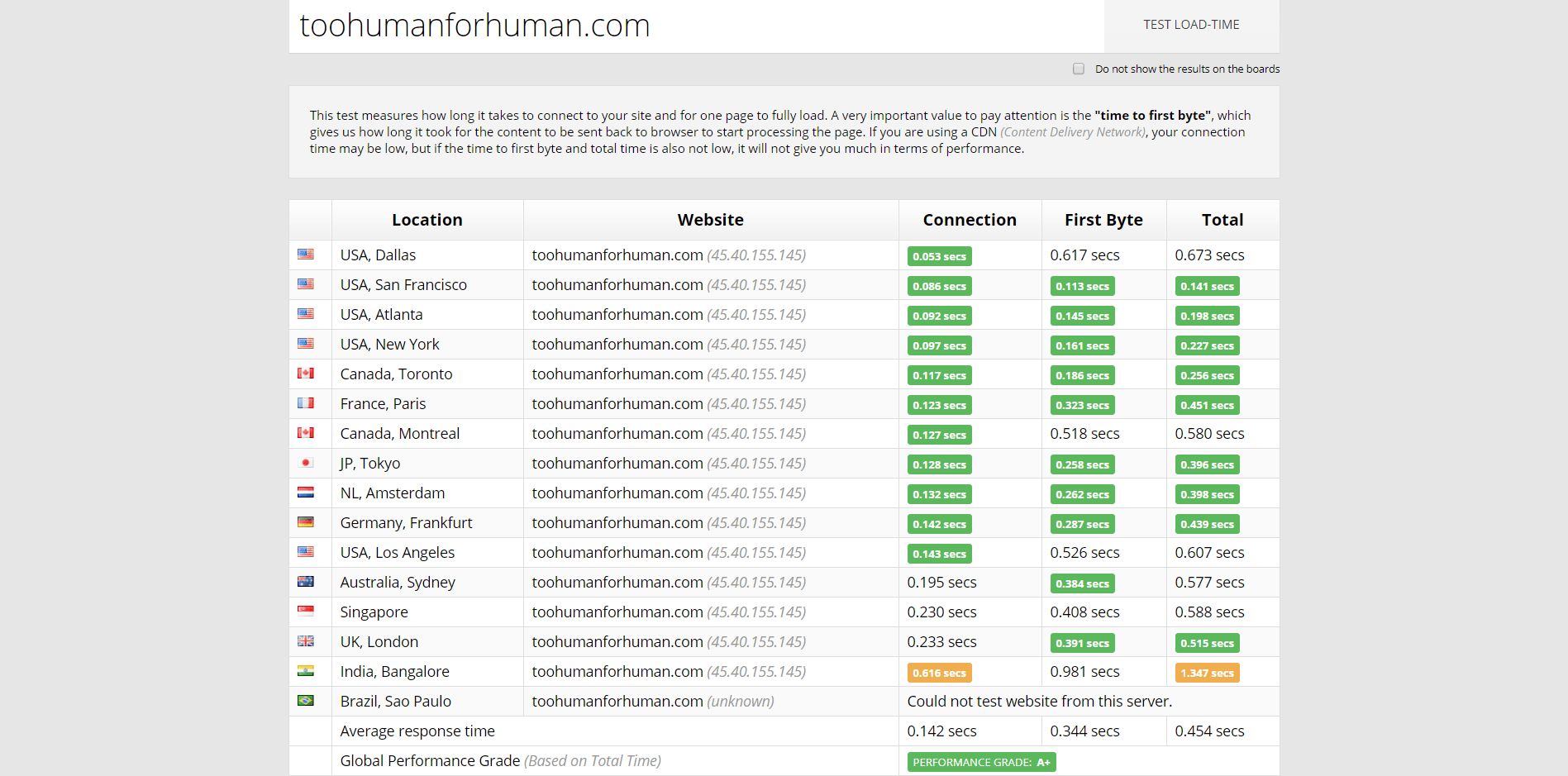The width and height of the screenshot is (1568, 776).
Task: Click 'USA, Dallas' location text
Action: (x=378, y=255)
